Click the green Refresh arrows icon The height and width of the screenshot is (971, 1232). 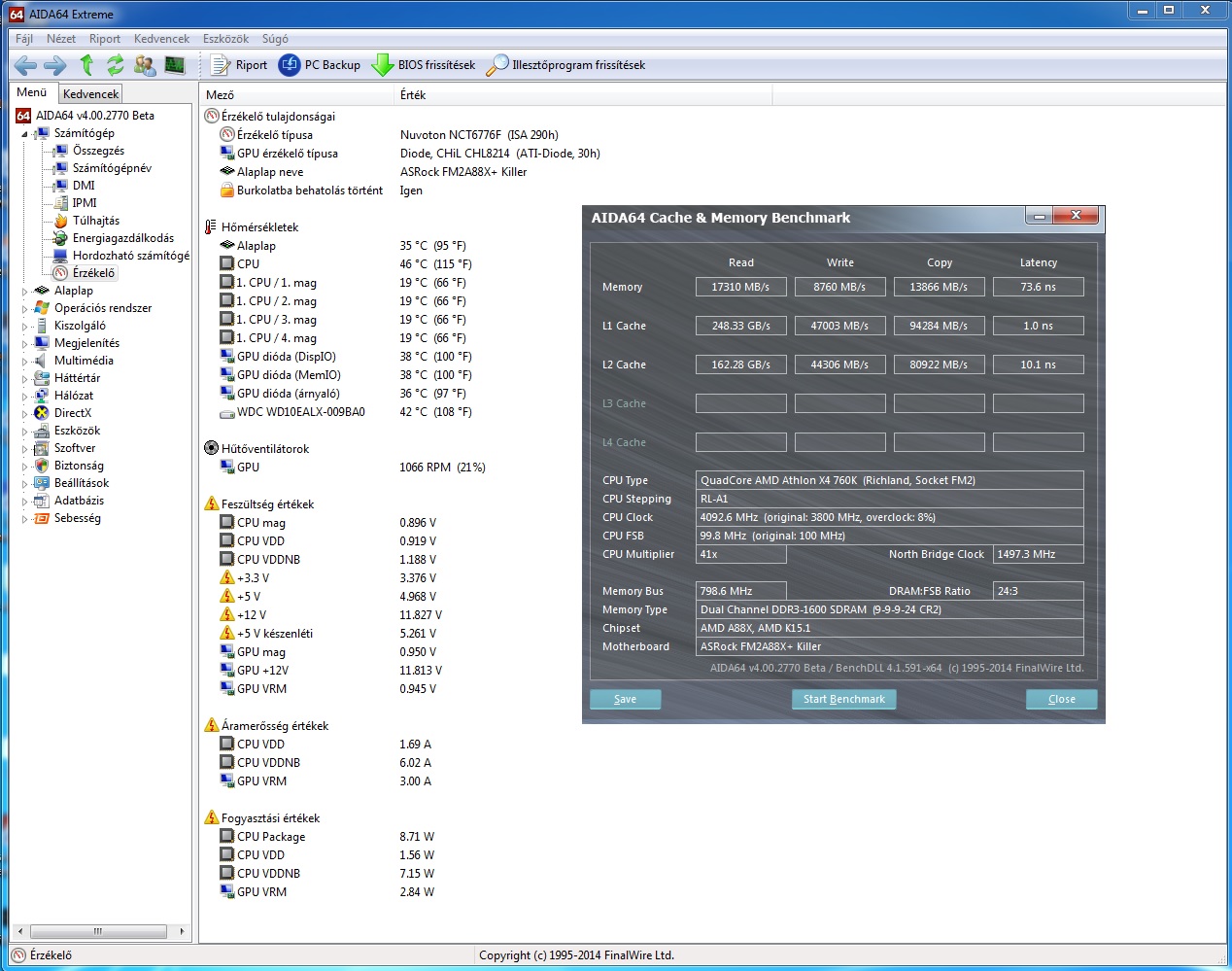pos(116,65)
